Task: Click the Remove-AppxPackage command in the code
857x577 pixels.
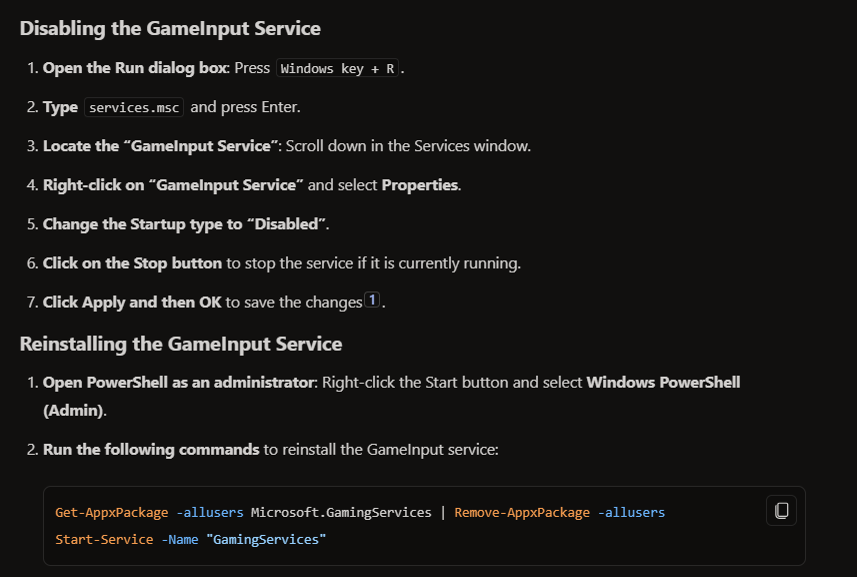Action: (522, 513)
